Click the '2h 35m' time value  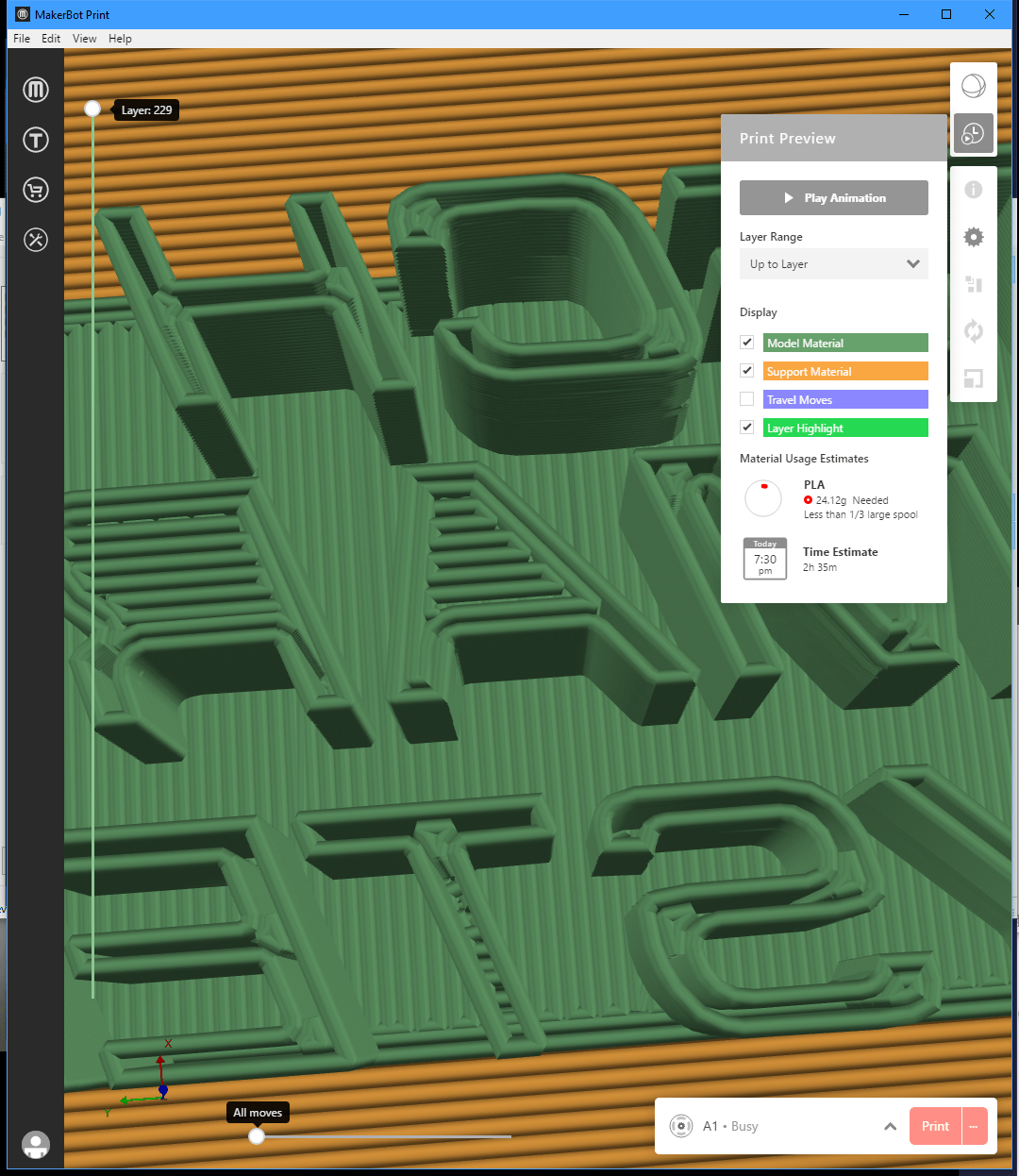click(x=820, y=567)
